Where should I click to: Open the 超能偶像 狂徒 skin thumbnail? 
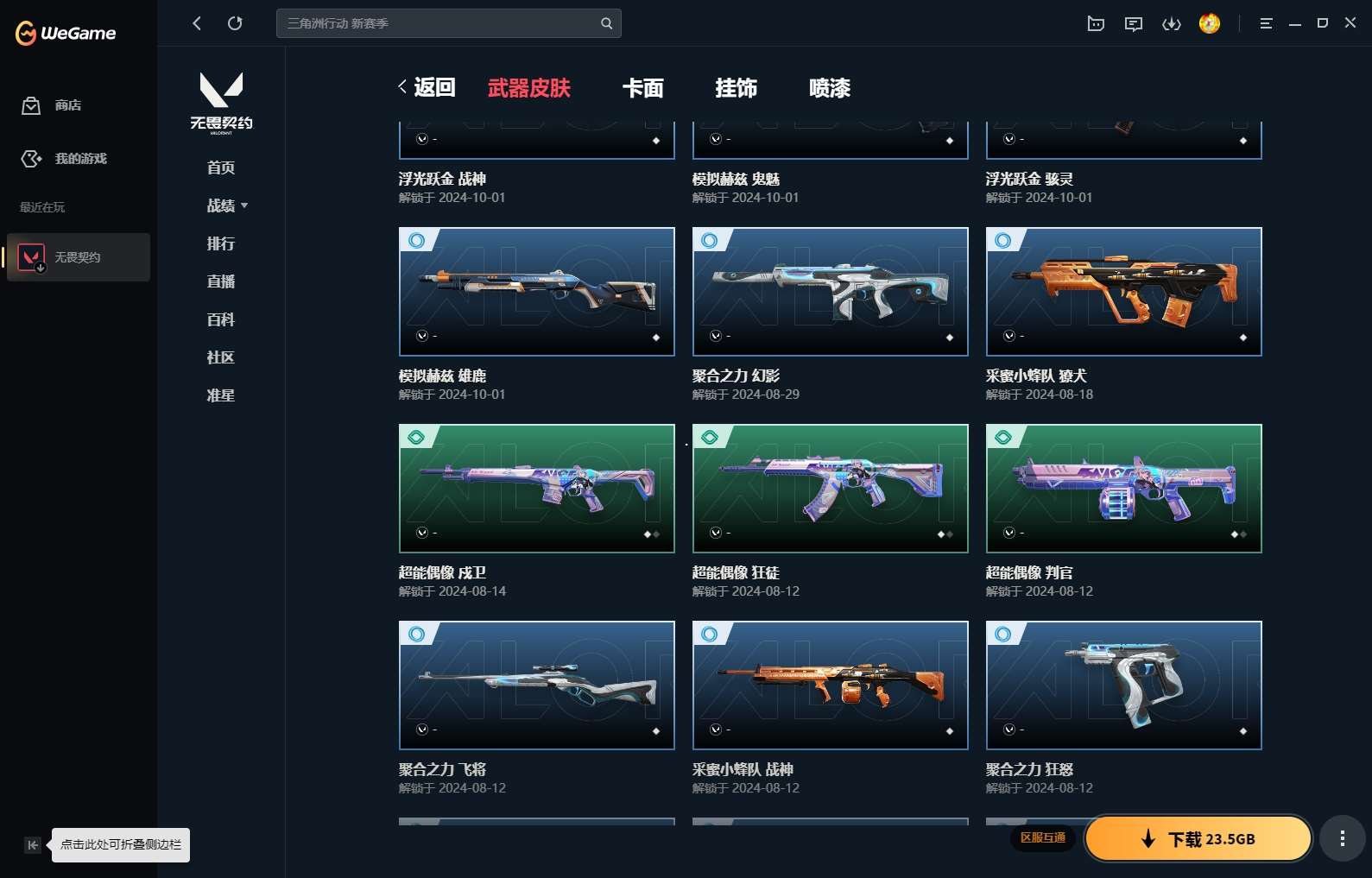pyautogui.click(x=830, y=489)
